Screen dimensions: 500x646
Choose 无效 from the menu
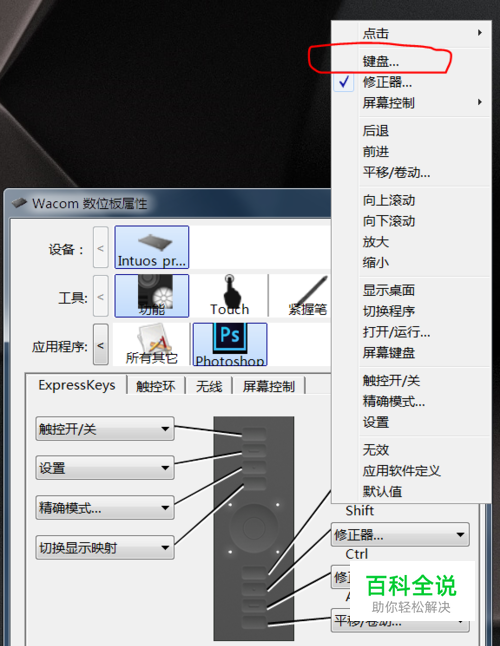click(411, 449)
